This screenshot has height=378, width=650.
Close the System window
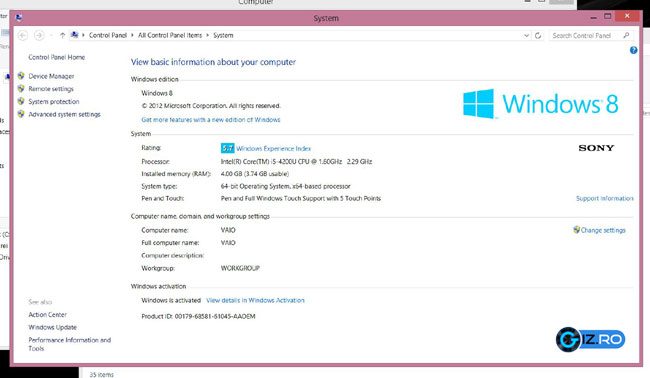(627, 16)
